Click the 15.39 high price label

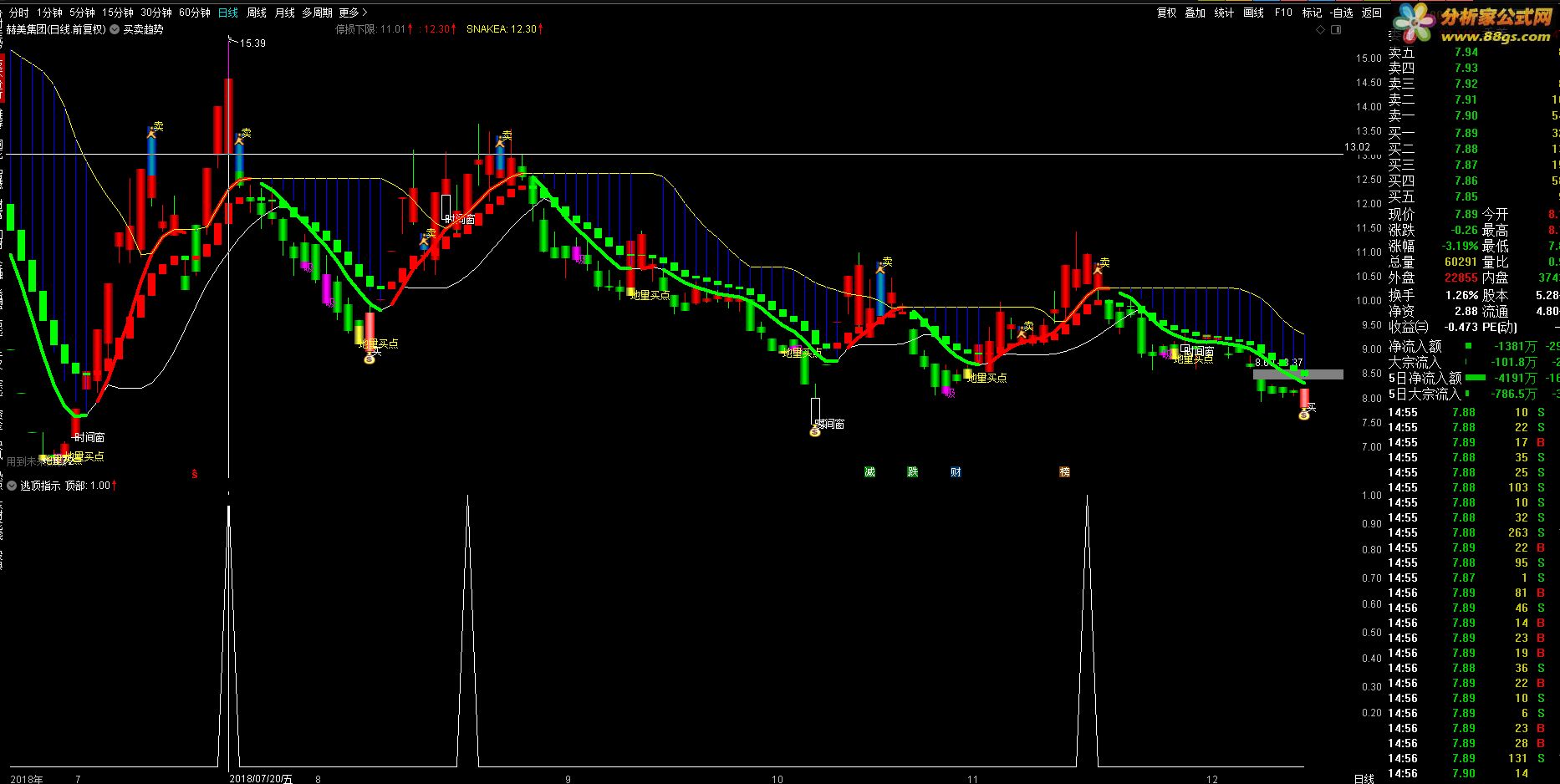[252, 43]
